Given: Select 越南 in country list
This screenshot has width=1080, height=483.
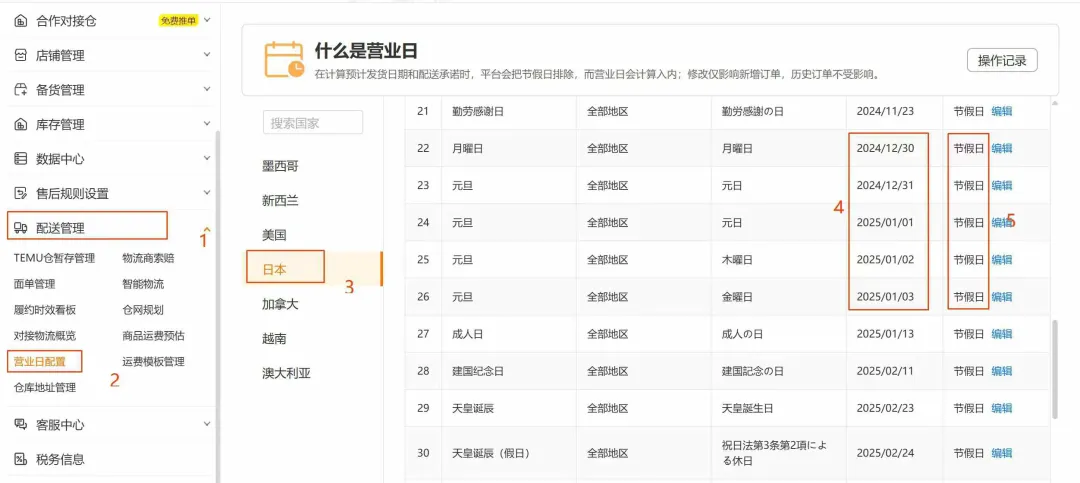Looking at the screenshot, I should [274, 338].
